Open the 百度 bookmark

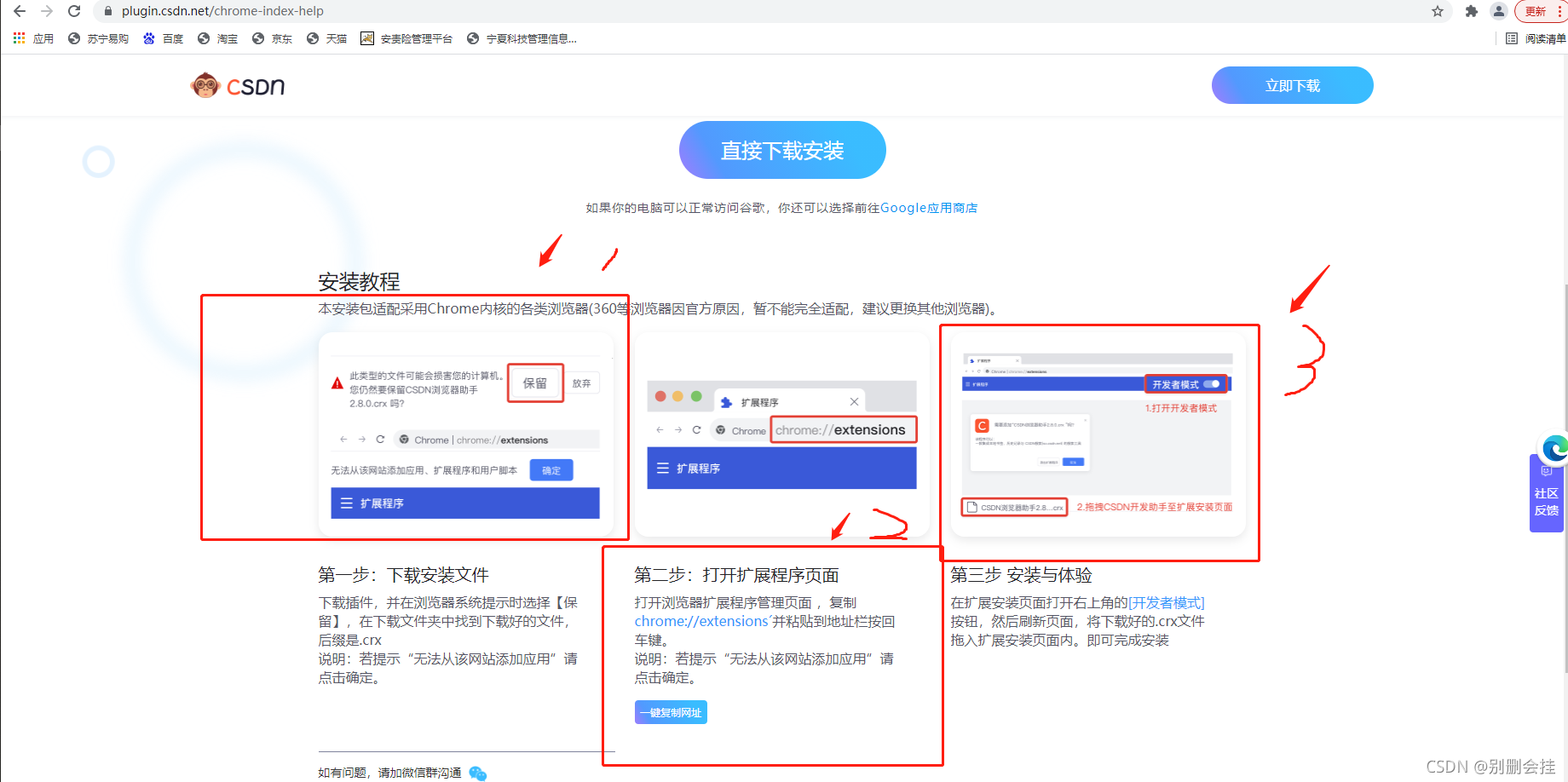164,38
